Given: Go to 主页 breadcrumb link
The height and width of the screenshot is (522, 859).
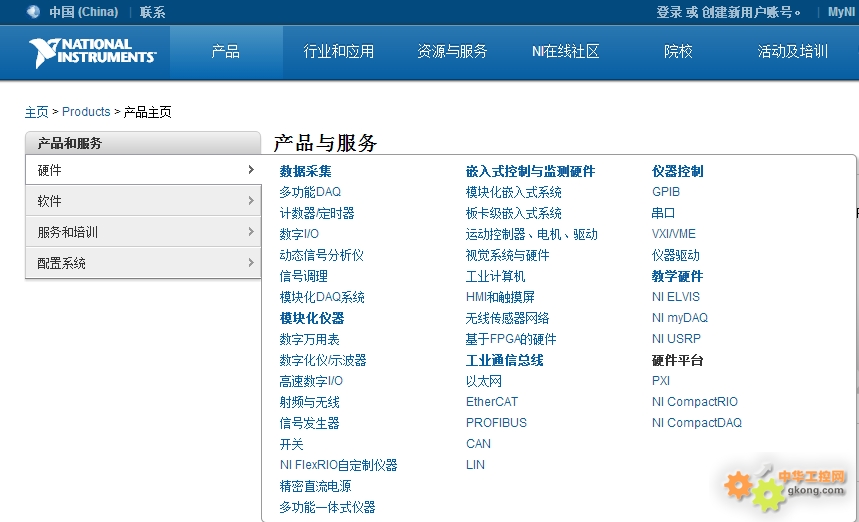Looking at the screenshot, I should pyautogui.click(x=37, y=112).
